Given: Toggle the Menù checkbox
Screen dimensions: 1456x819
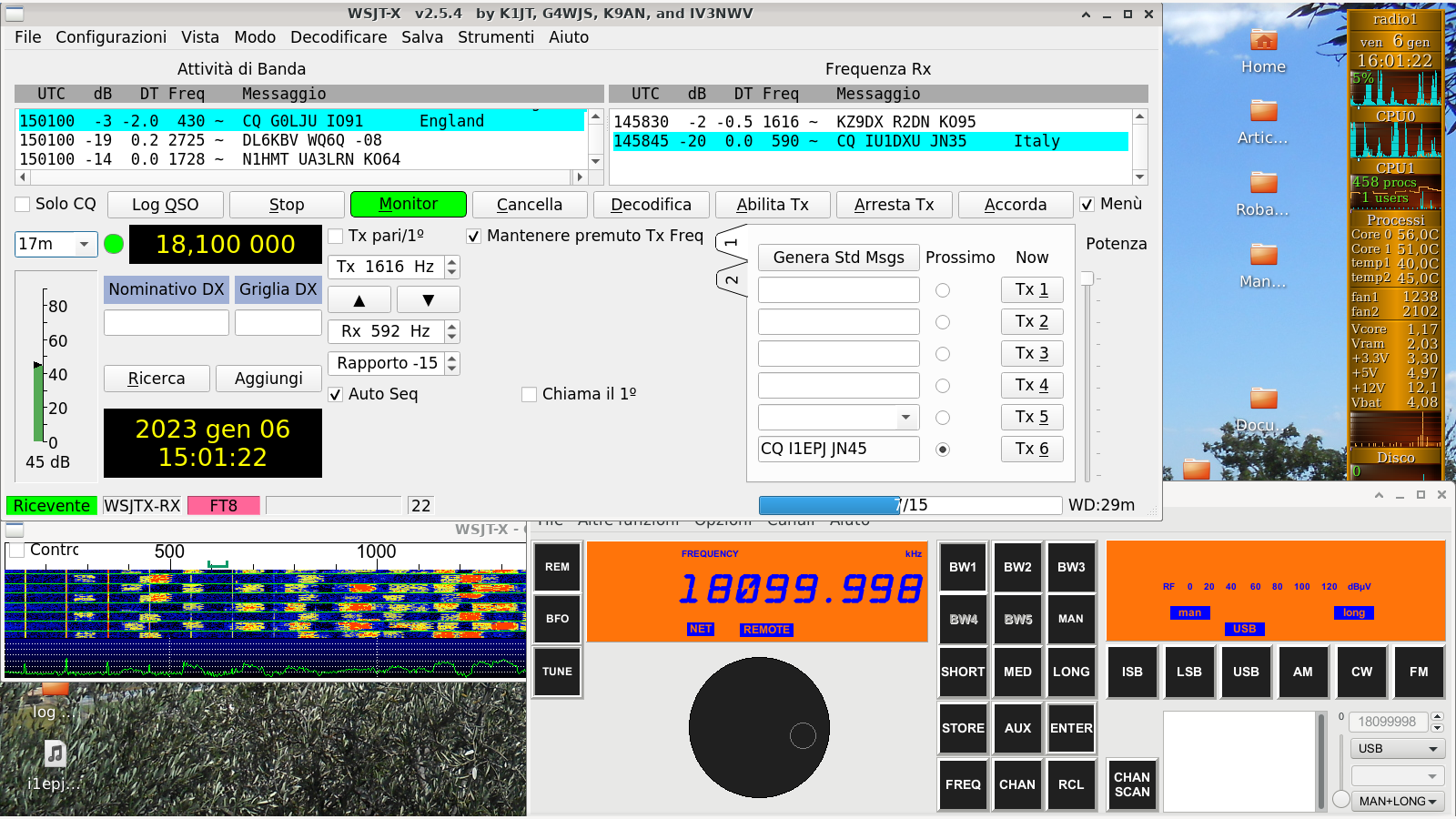Looking at the screenshot, I should 1087,204.
